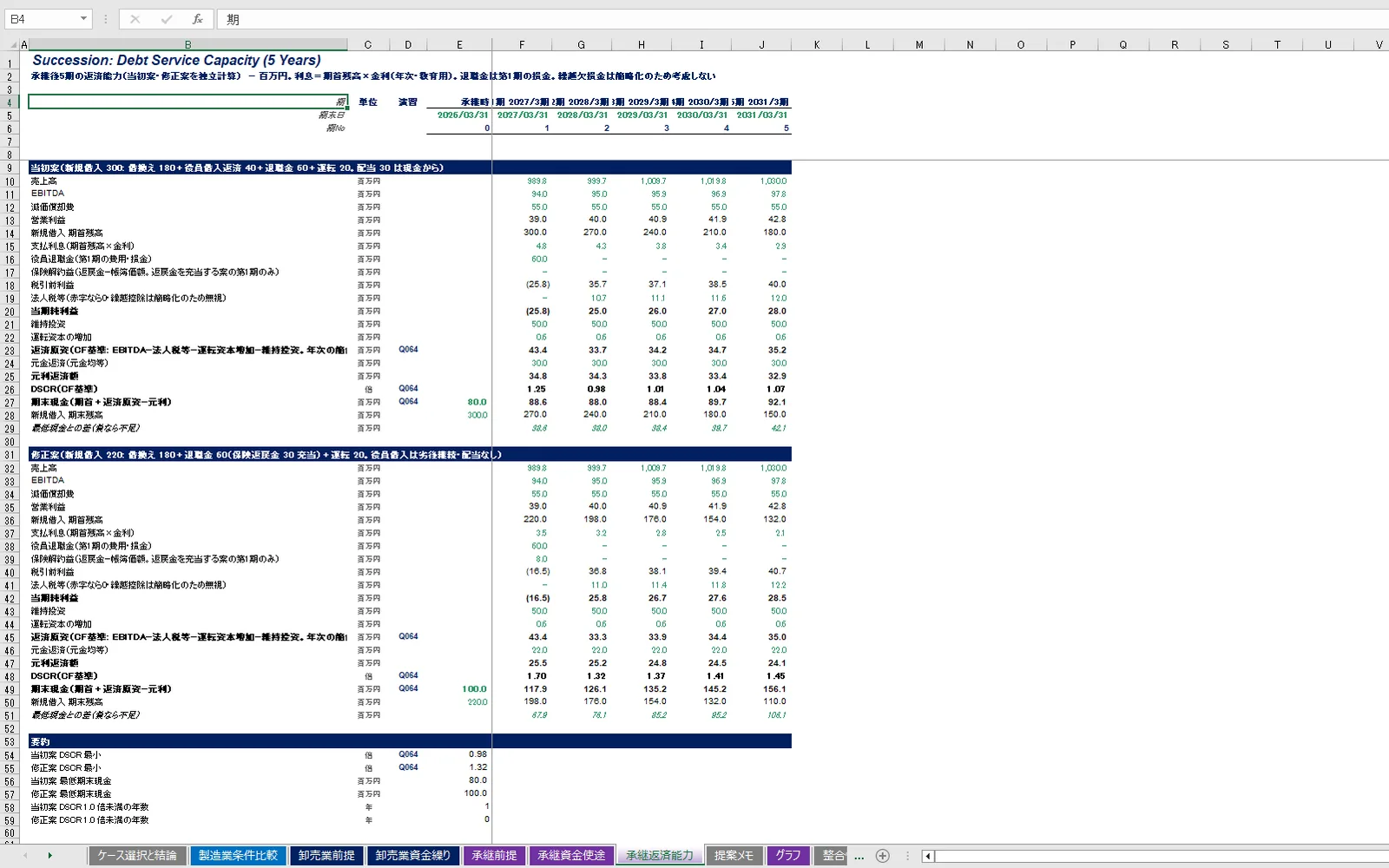This screenshot has width=1389, height=868.
Task: Click the Enter checkmark icon in formula bar
Action: coord(167,19)
